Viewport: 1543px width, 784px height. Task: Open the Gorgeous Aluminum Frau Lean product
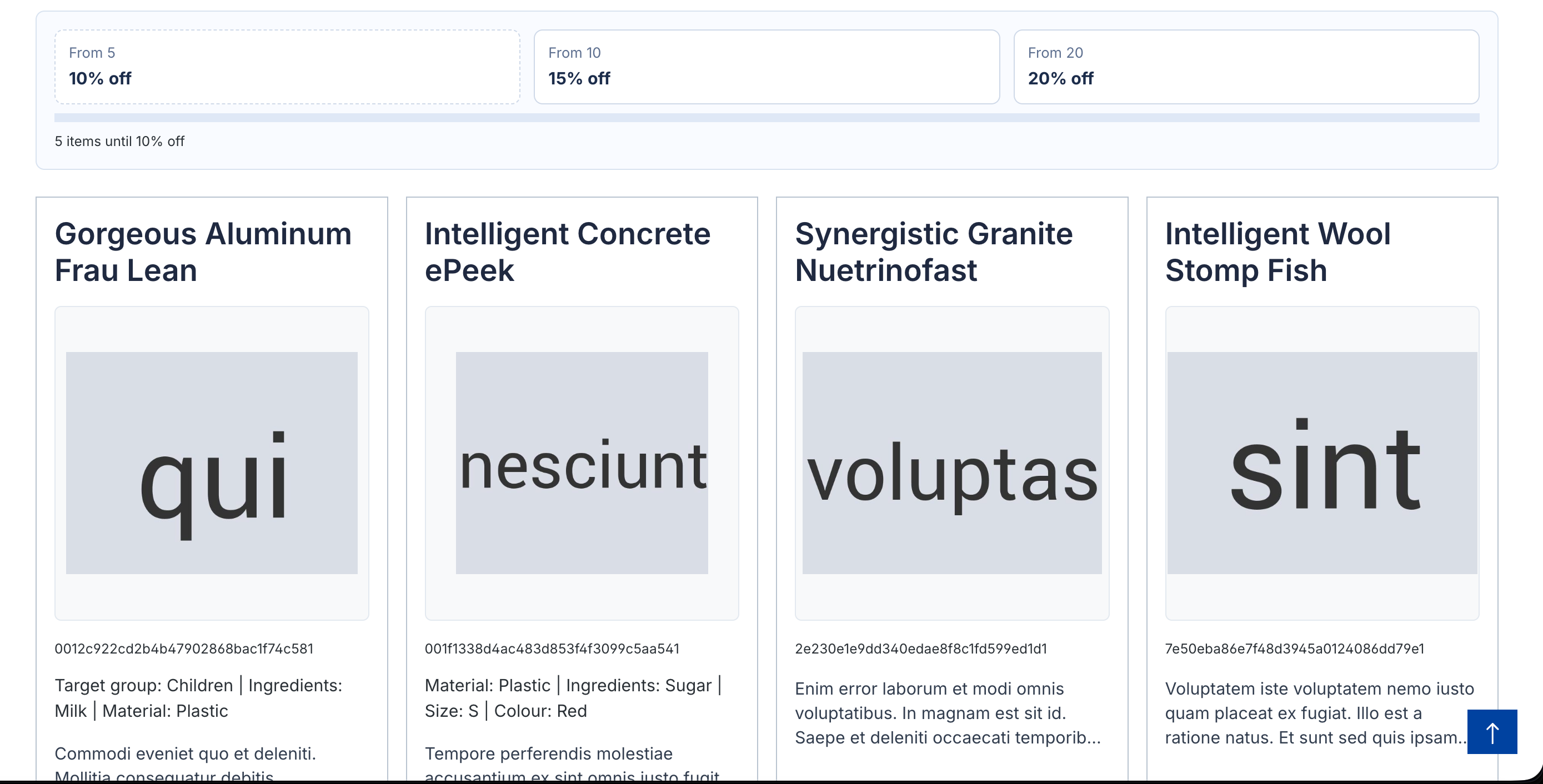203,252
